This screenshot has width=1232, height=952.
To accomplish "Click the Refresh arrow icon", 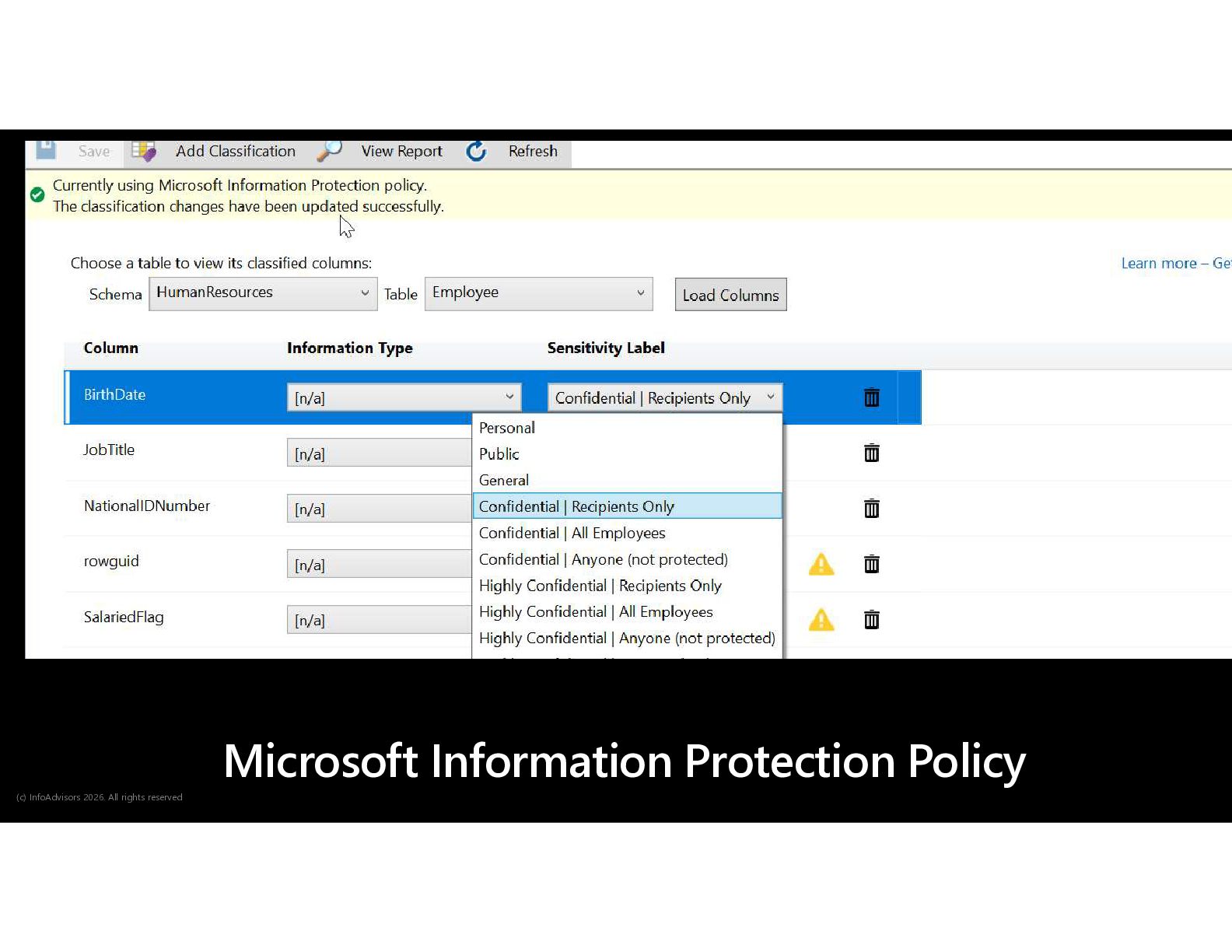I will (x=476, y=151).
